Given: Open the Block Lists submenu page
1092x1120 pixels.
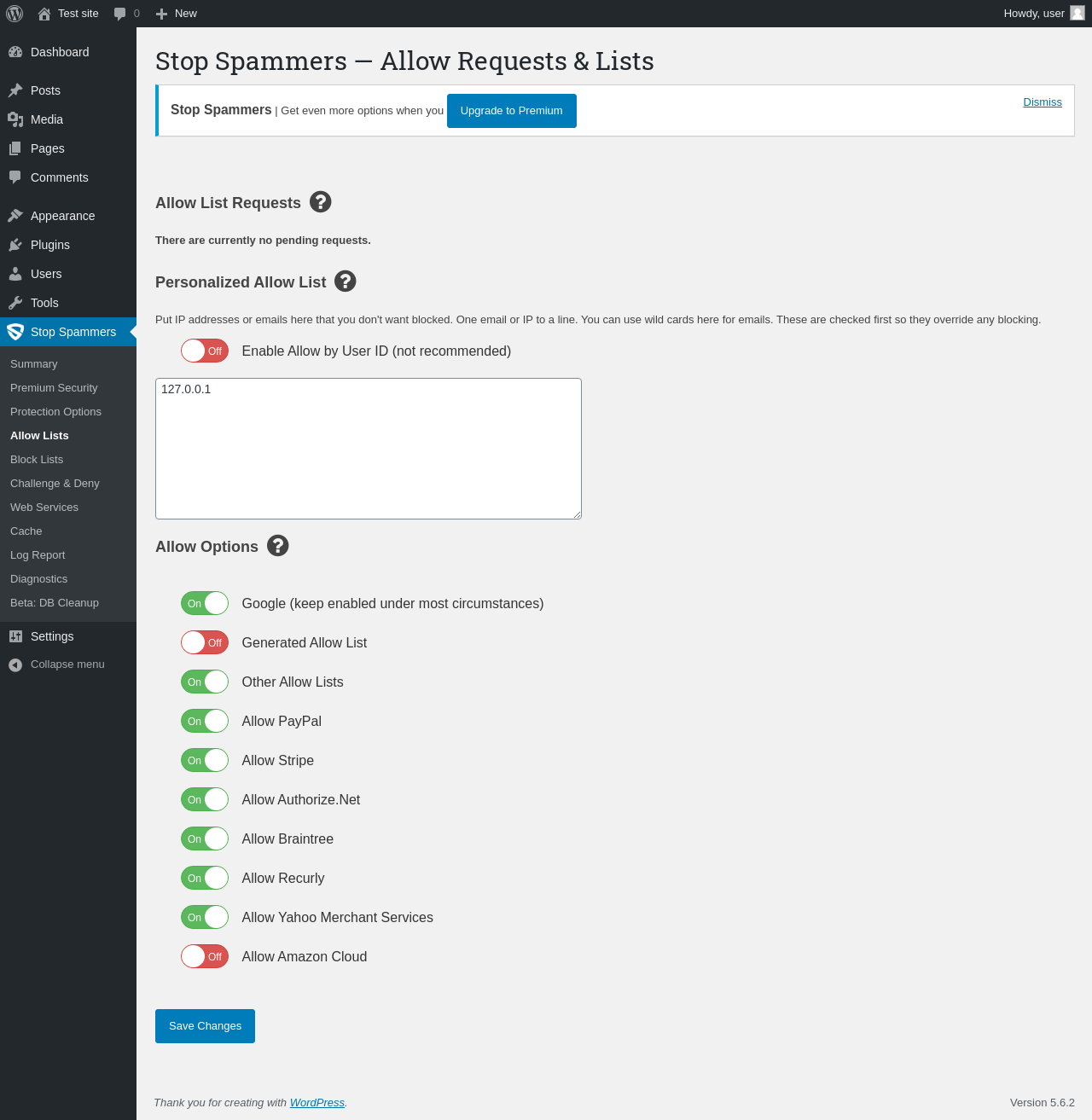Looking at the screenshot, I should 37,459.
